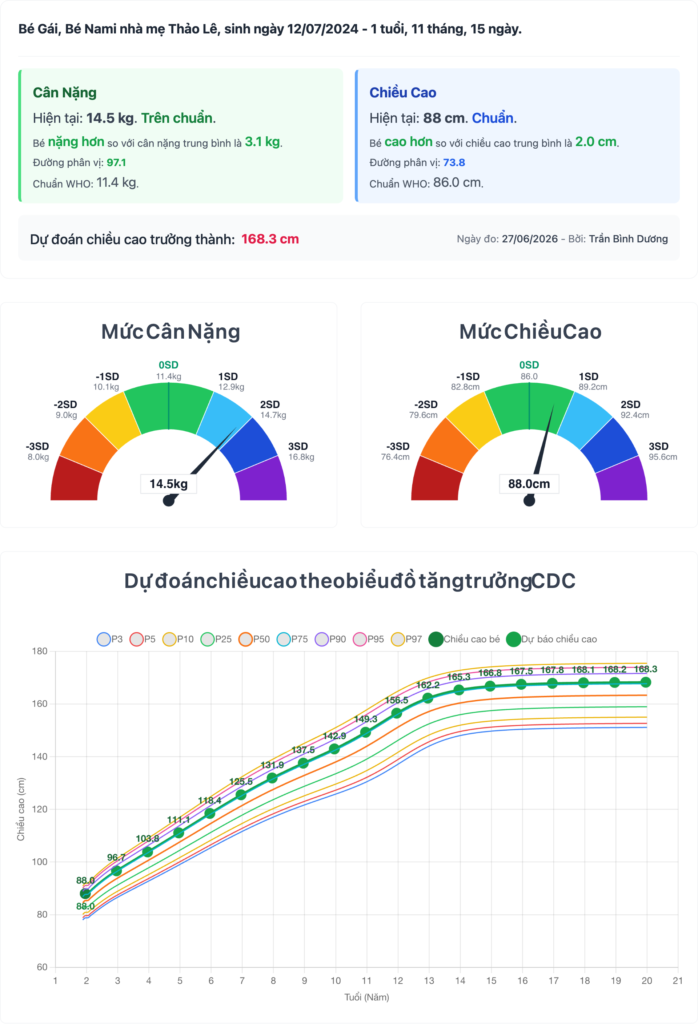Viewport: 698px width, 1024px height.
Task: Toggle the 'Chiều cao bé' legend series
Action: (x=464, y=639)
